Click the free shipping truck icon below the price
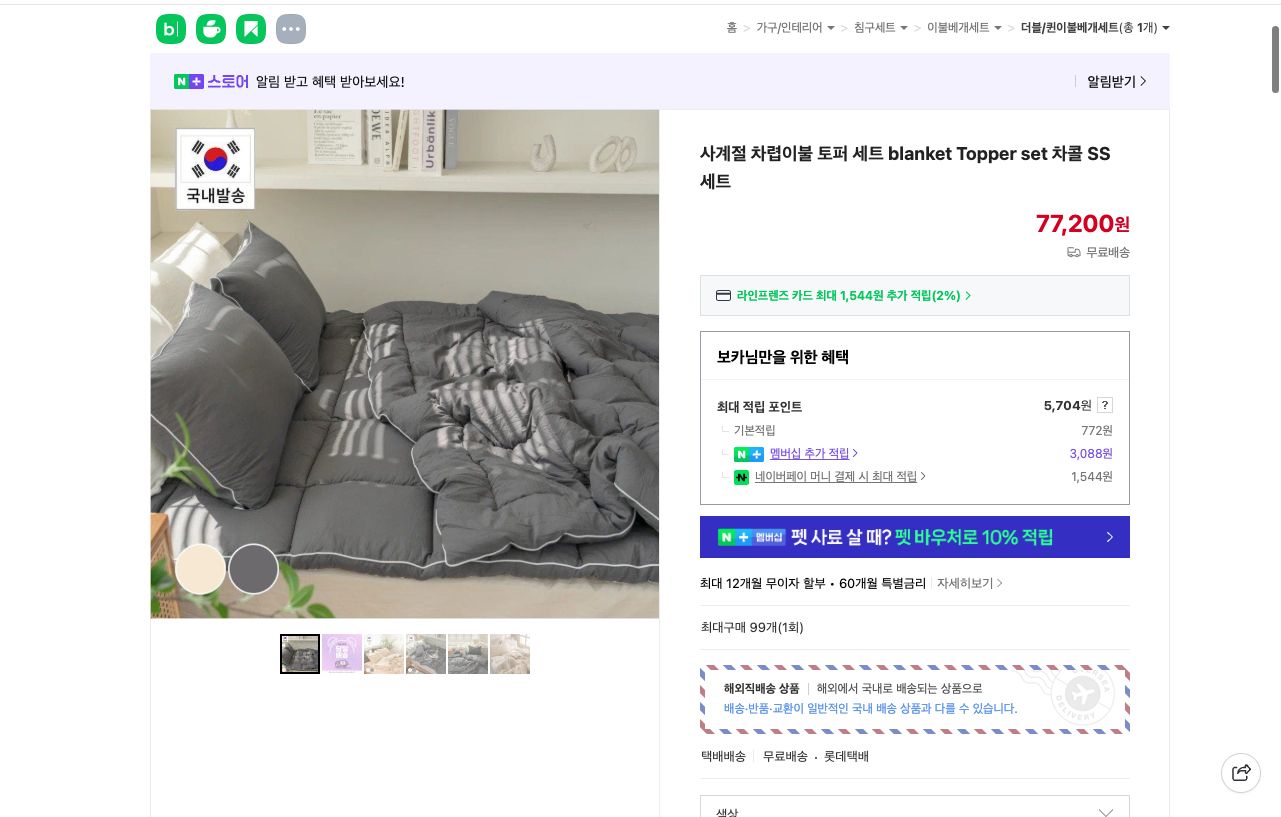The height and width of the screenshot is (817, 1281). pos(1073,252)
